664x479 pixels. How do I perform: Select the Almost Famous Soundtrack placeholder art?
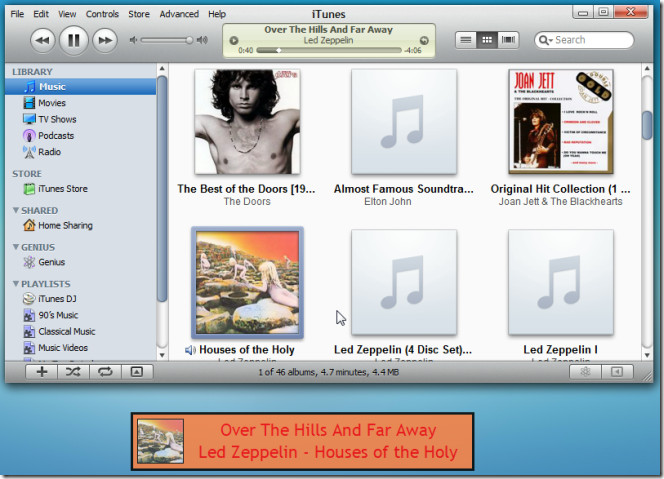click(x=404, y=122)
